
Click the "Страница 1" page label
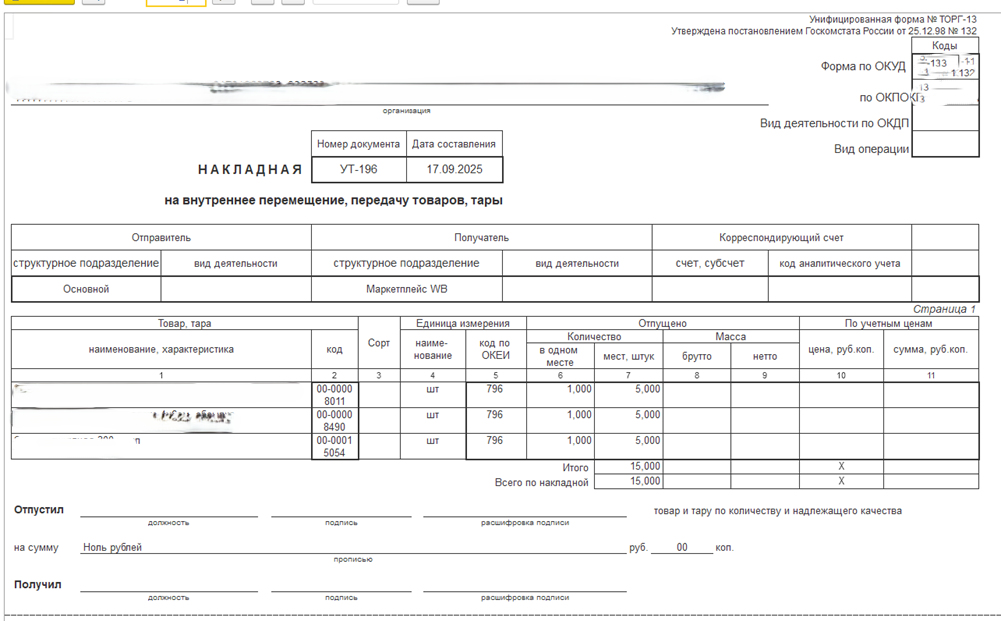pos(944,310)
